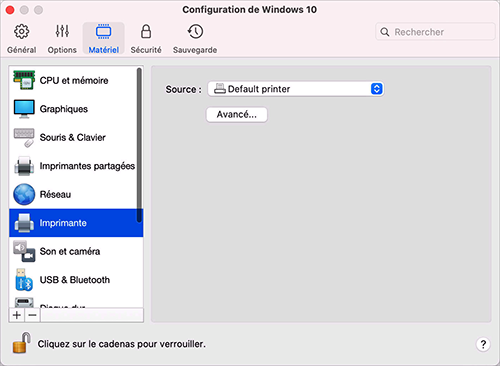The height and width of the screenshot is (366, 500).
Task: Select the Imprimante label in the list
Action: (x=63, y=223)
